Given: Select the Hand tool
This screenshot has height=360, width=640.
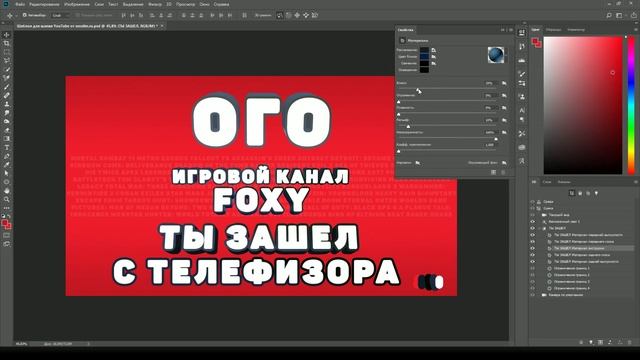Looking at the screenshot, I should (7, 191).
